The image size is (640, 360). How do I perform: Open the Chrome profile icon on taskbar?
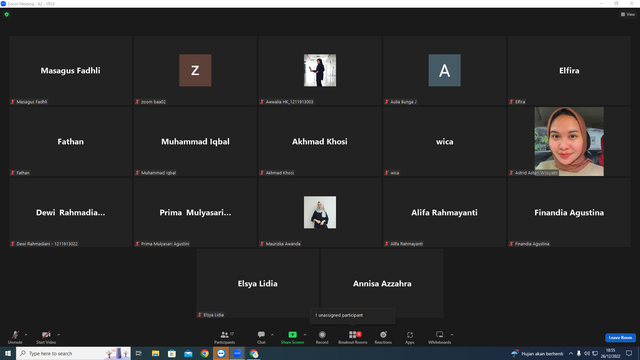point(254,353)
